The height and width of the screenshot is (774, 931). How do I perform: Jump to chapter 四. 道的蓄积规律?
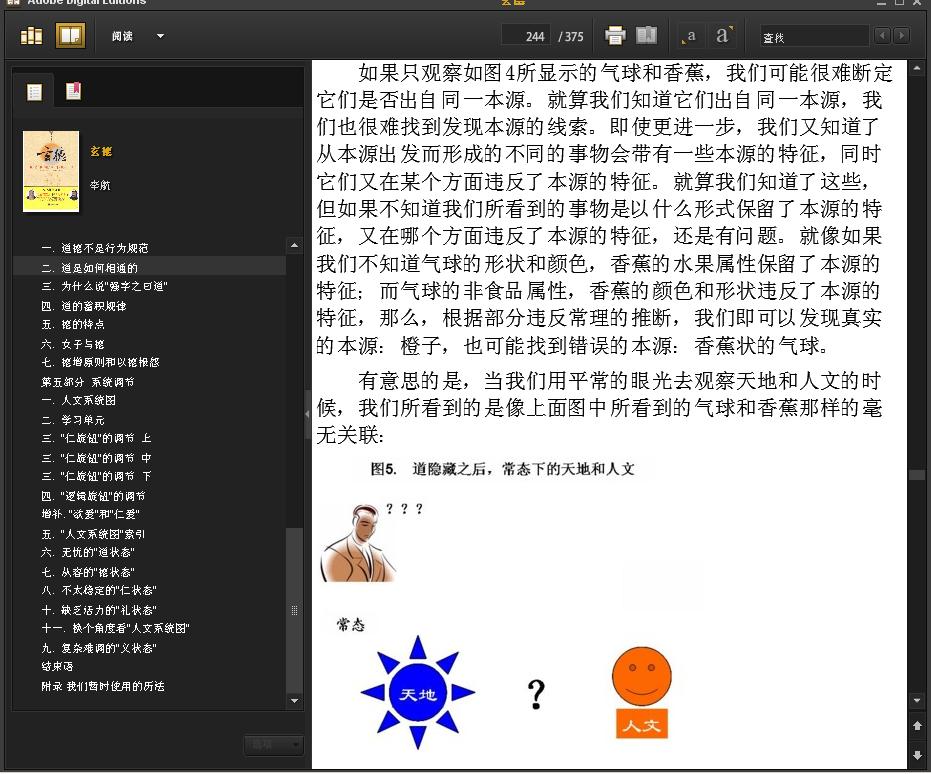(x=83, y=306)
